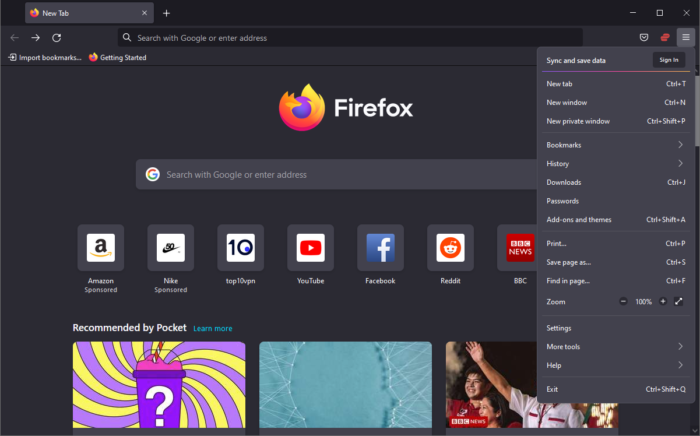Close the hamburger application menu button

coord(686,37)
